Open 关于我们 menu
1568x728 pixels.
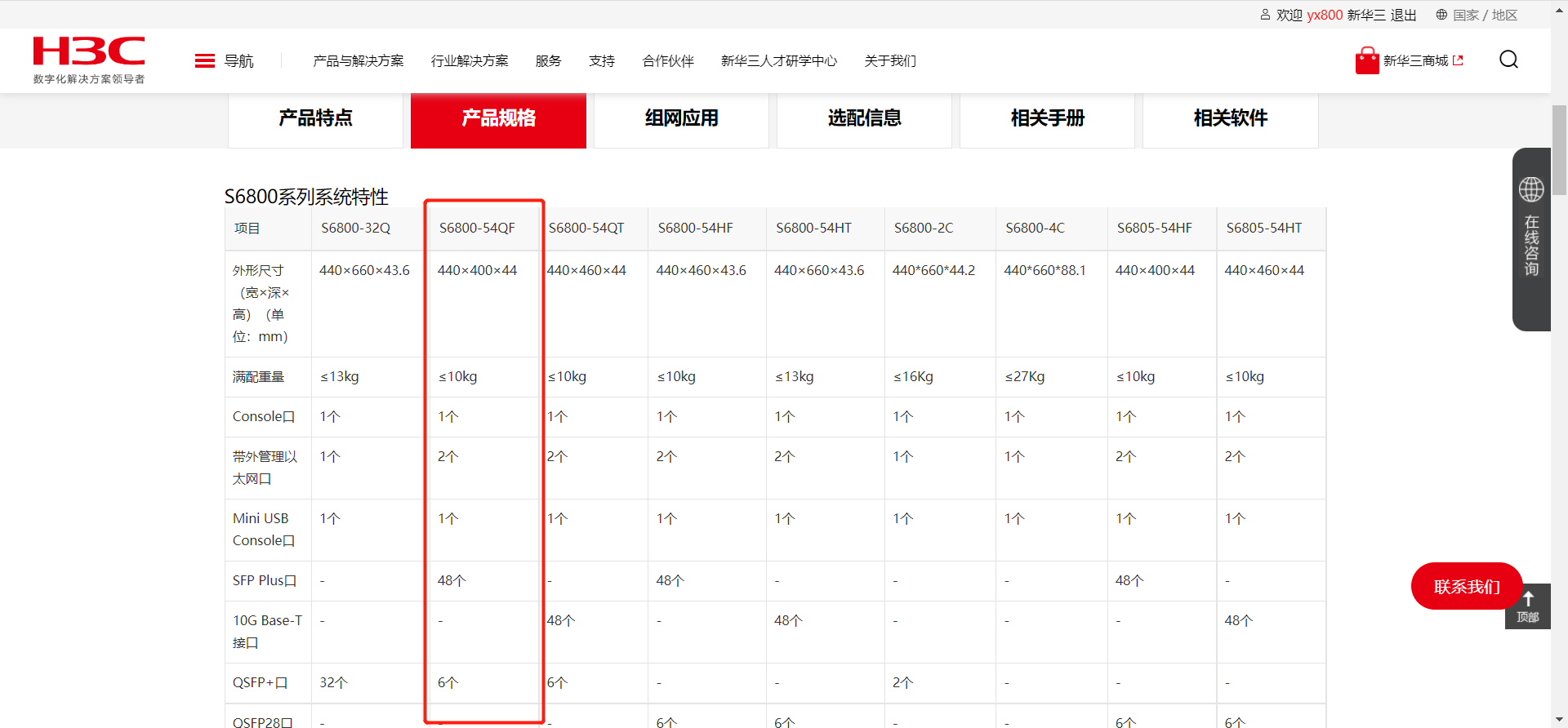coord(890,61)
